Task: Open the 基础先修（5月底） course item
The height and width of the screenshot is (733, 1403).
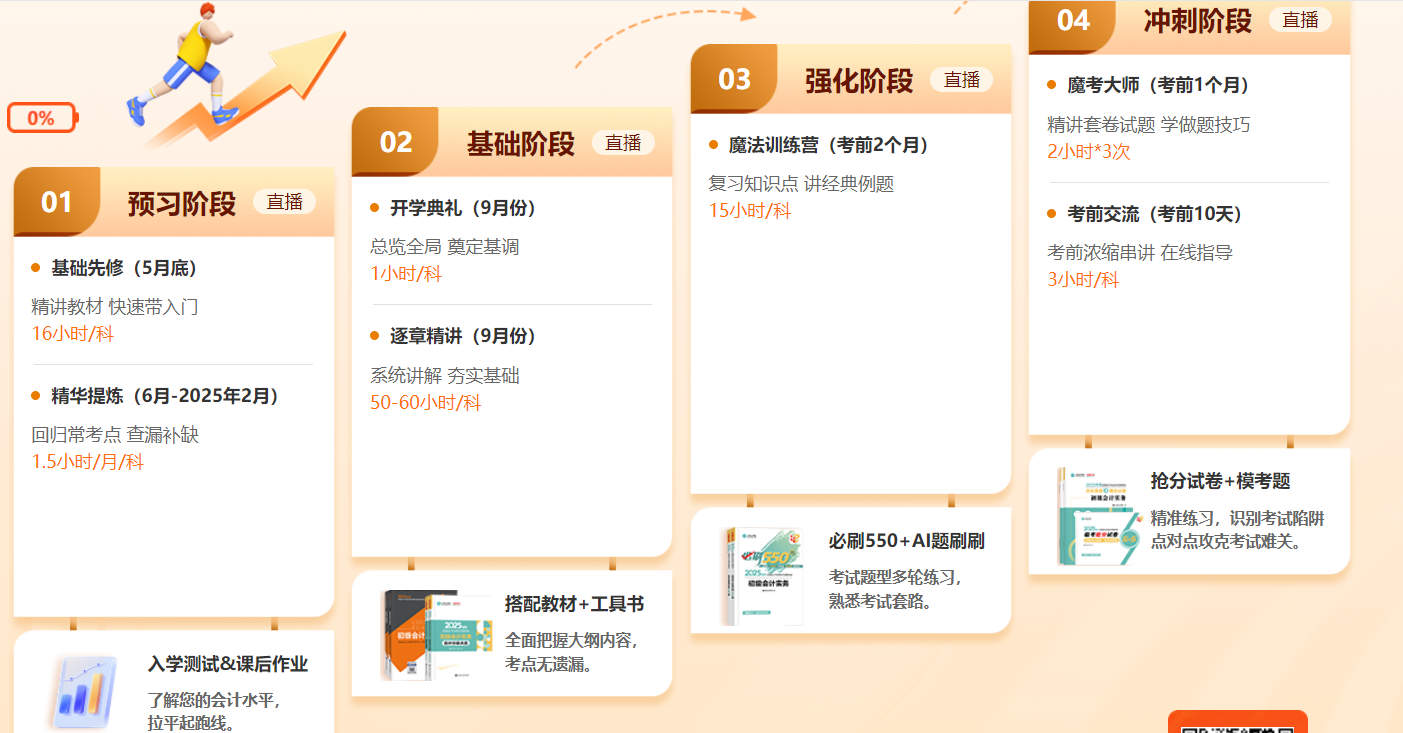Action: [124, 268]
